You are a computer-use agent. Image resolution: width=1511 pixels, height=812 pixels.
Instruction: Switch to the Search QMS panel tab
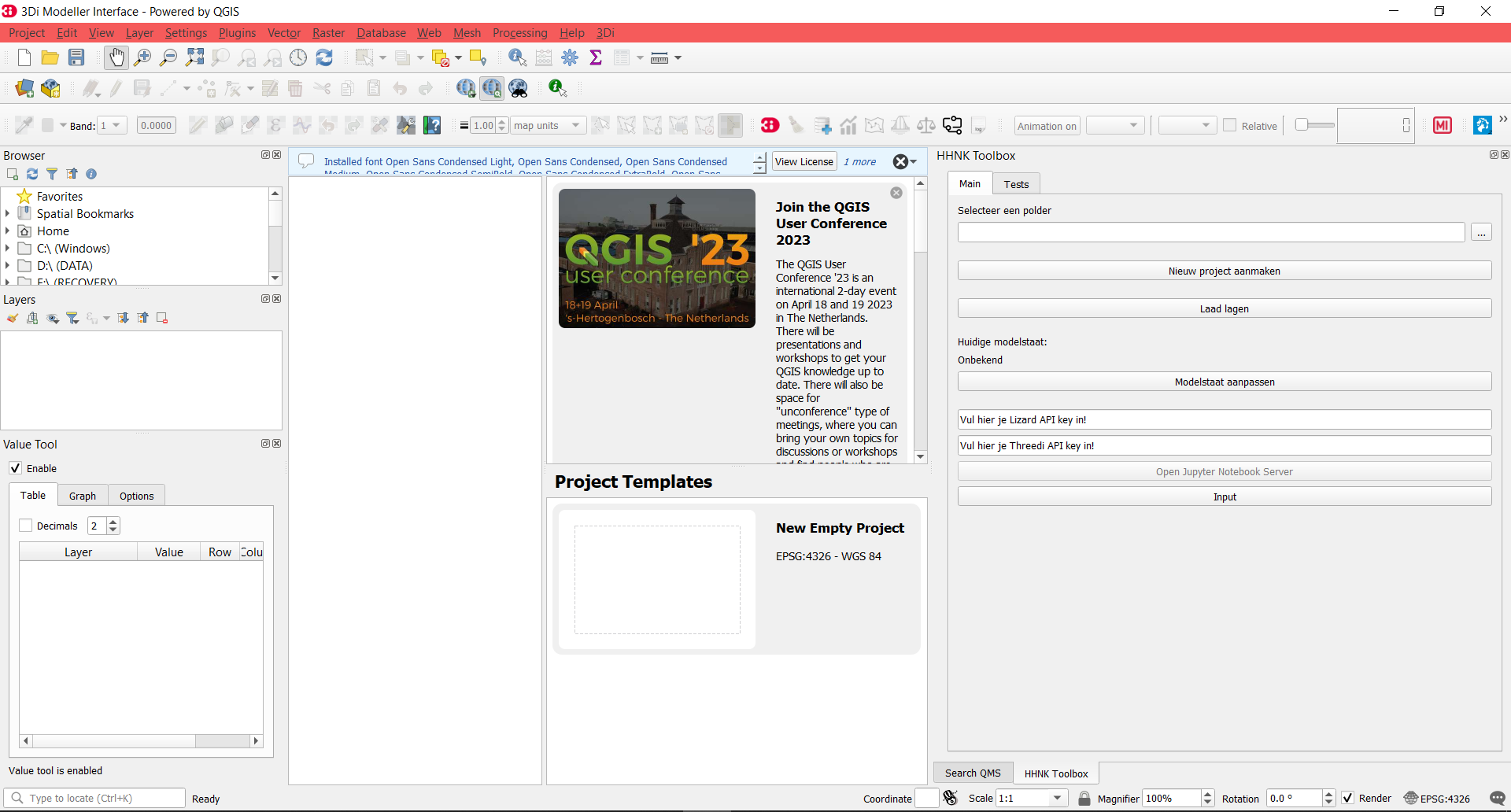pyautogui.click(x=973, y=773)
